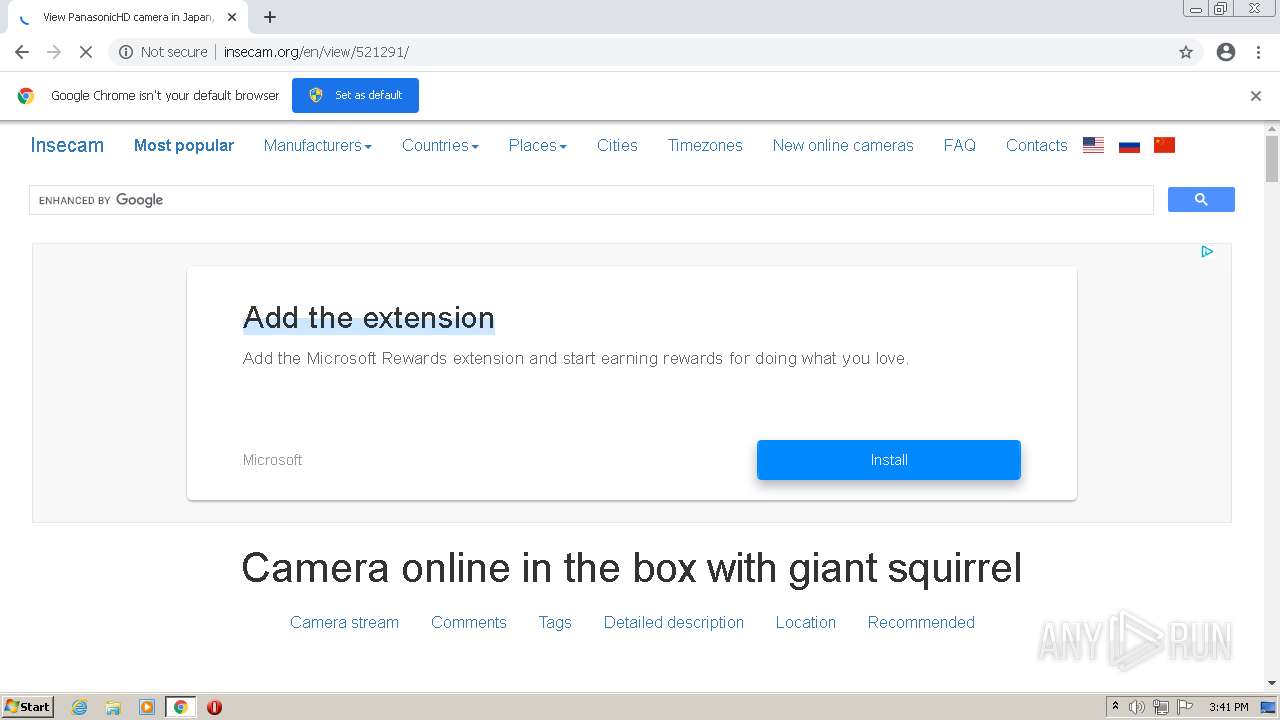Open the media player taskbar icon
This screenshot has width=1280, height=720.
pyautogui.click(x=147, y=707)
